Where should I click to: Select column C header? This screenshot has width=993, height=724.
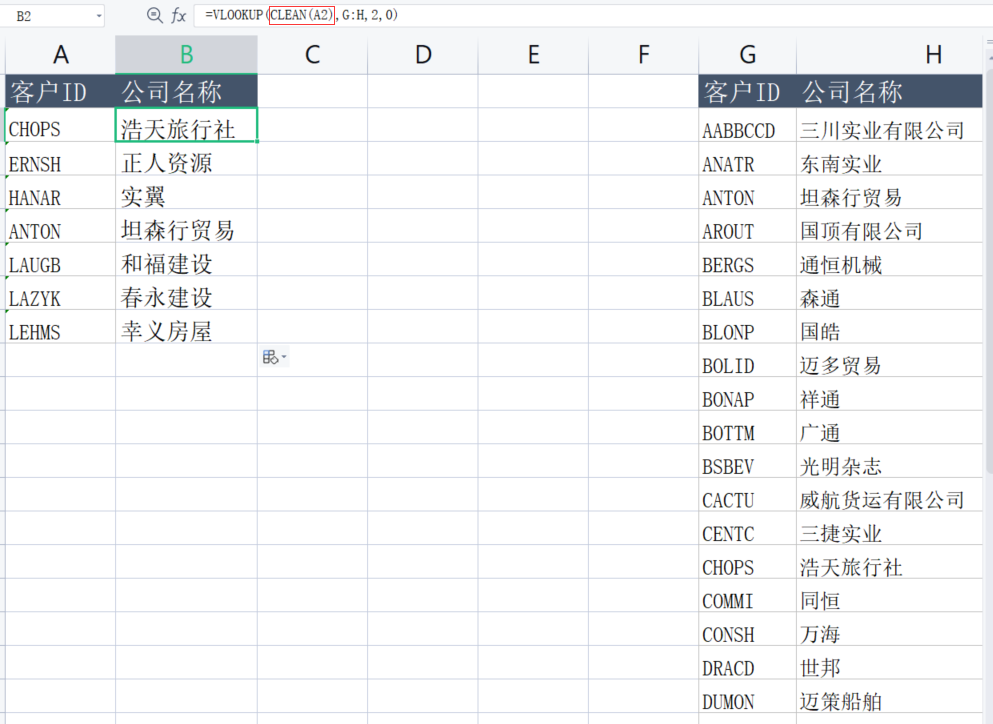(312, 55)
